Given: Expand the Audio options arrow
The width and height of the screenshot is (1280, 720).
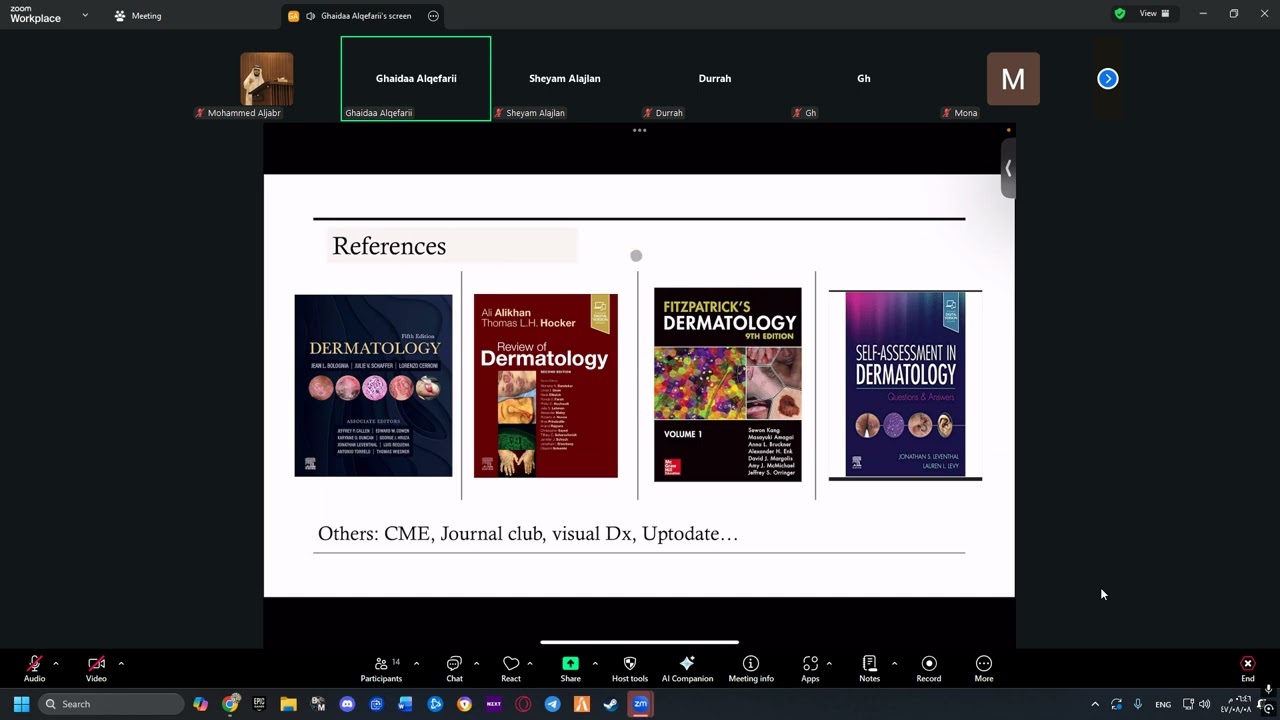Looking at the screenshot, I should pos(55,663).
